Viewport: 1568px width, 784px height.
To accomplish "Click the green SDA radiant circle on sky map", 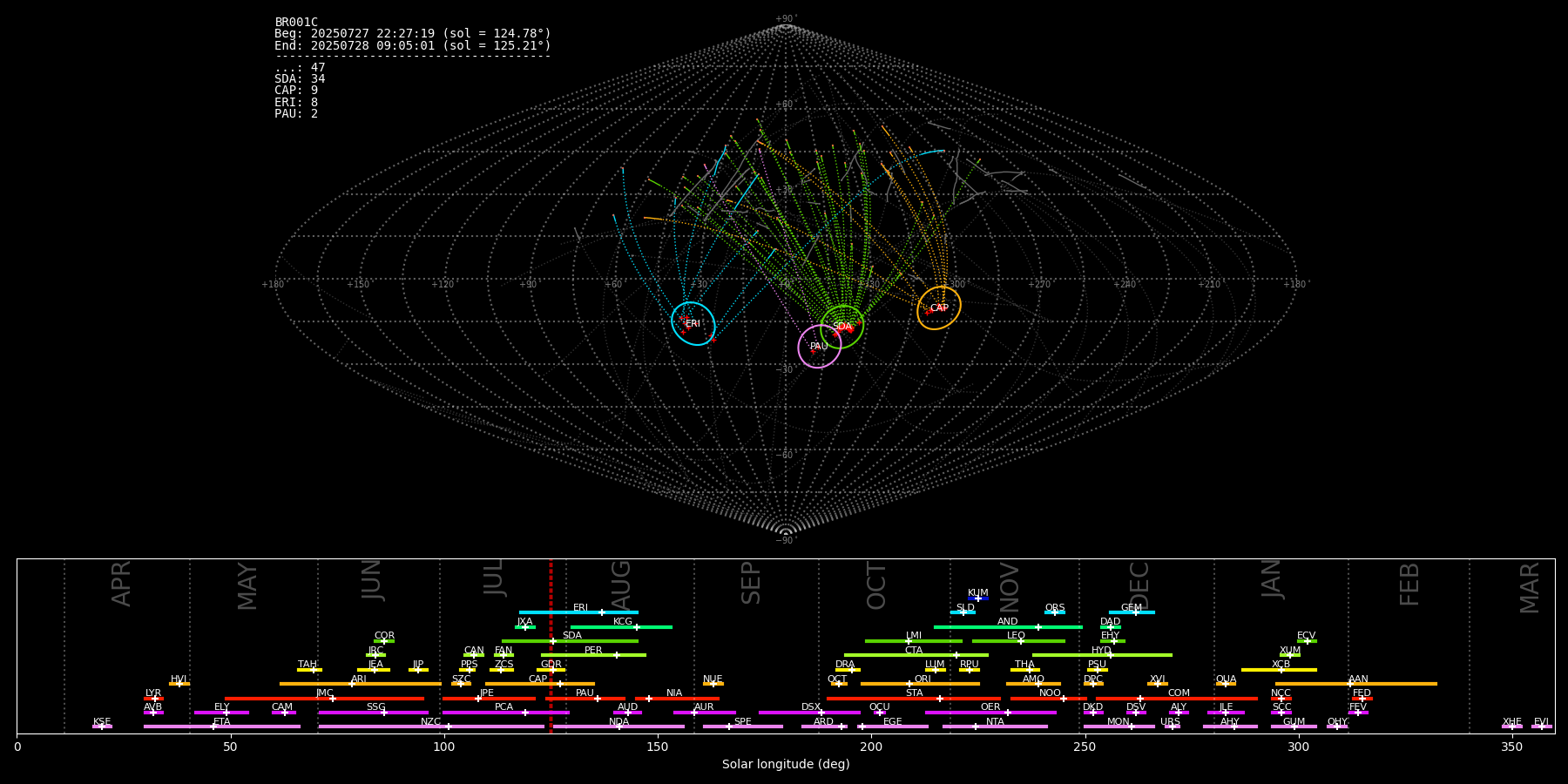I will pyautogui.click(x=842, y=327).
